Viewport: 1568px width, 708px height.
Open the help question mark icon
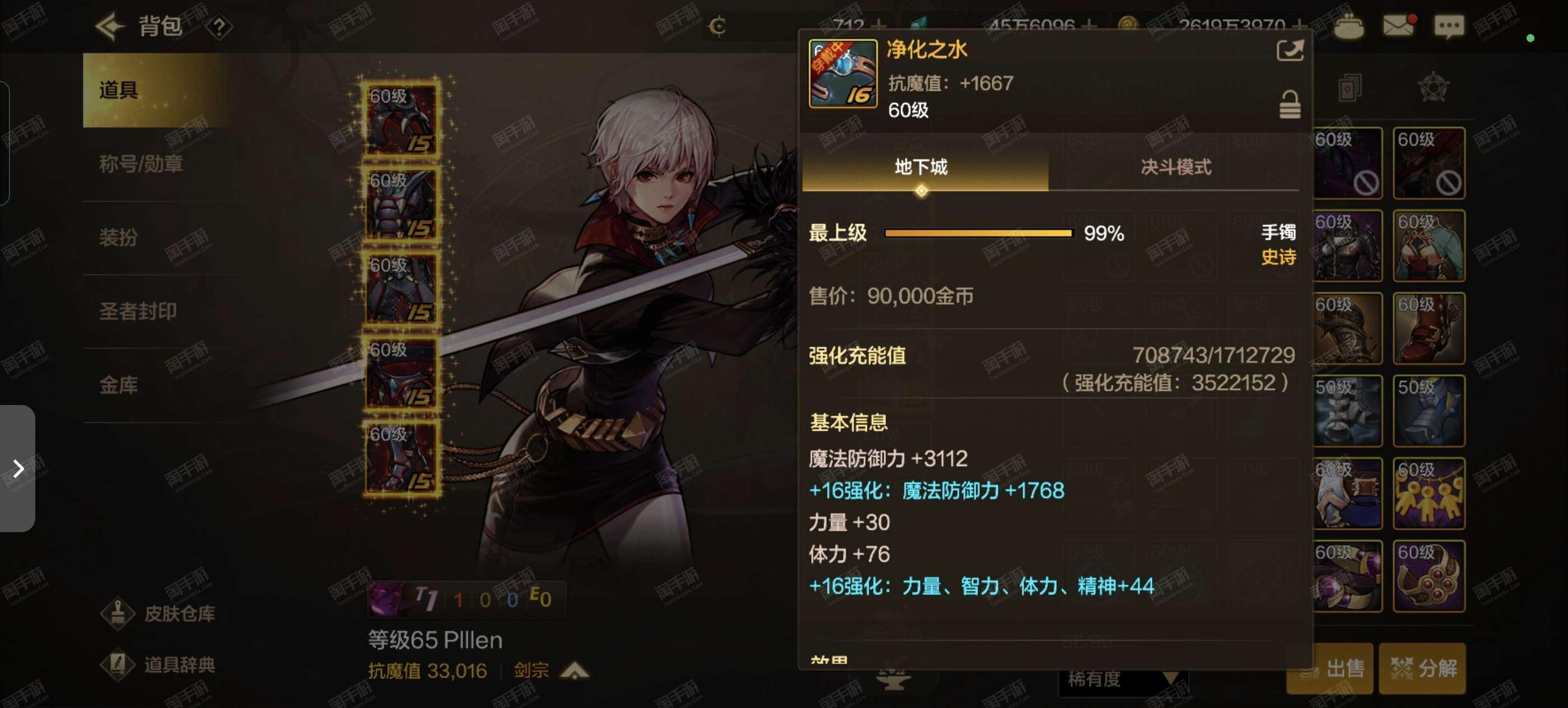219,27
